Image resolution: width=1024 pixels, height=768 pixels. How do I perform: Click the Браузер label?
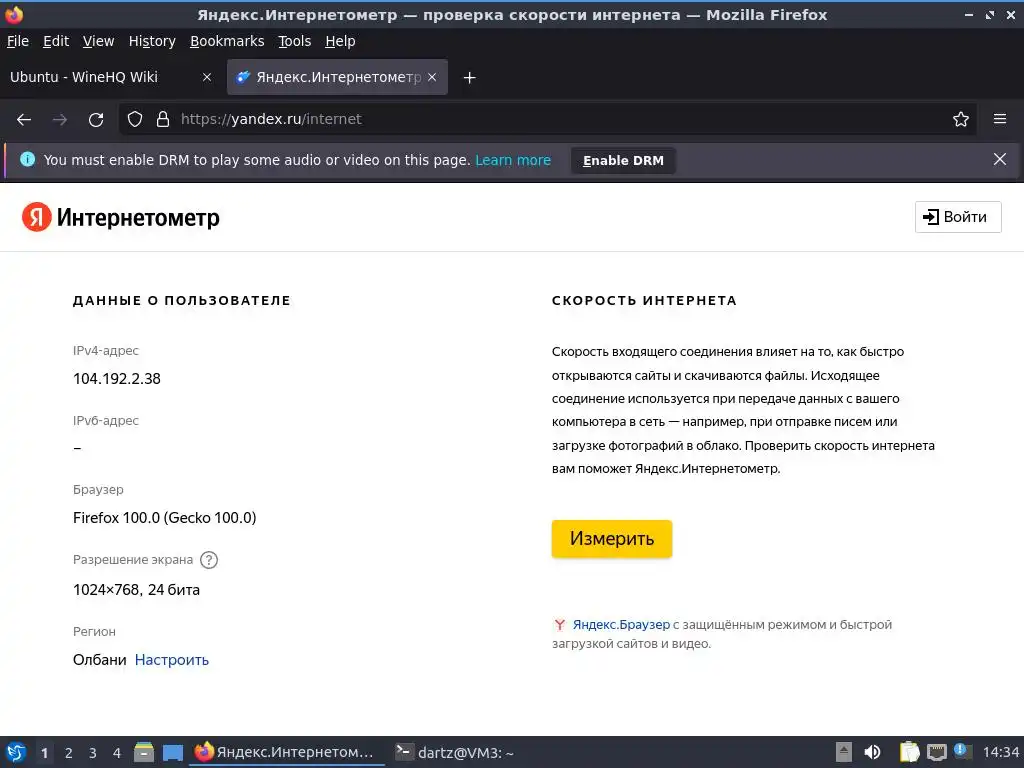(x=99, y=490)
